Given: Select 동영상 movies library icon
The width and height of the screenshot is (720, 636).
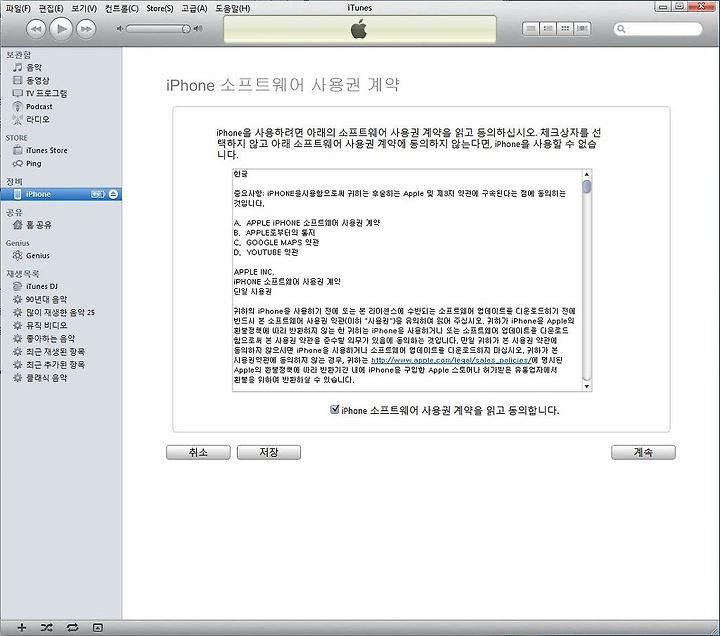Looking at the screenshot, I should click(17, 80).
